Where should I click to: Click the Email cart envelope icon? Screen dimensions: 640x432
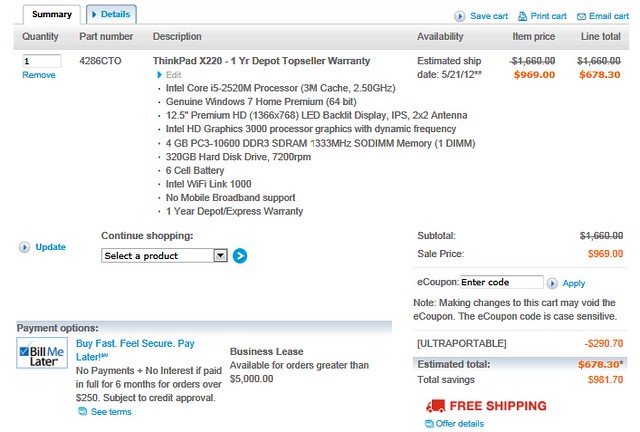(x=581, y=16)
